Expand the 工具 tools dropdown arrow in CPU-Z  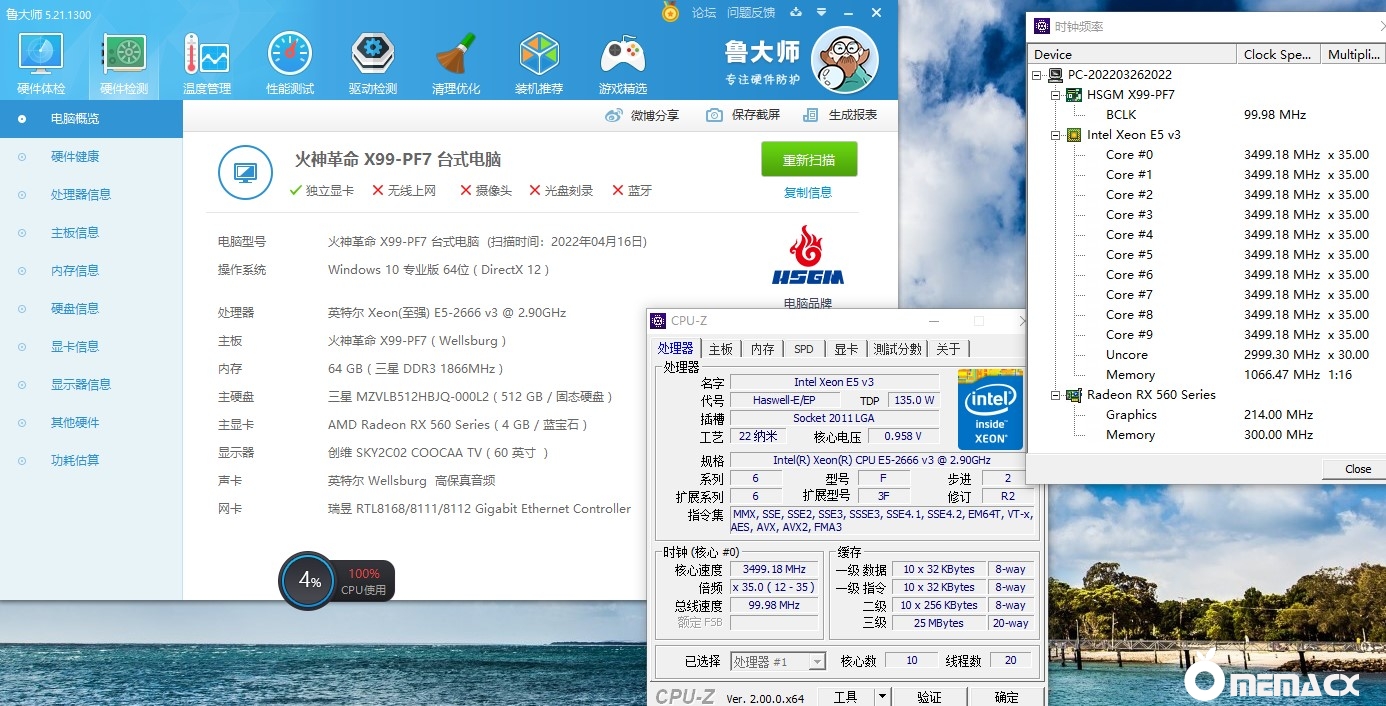click(x=882, y=697)
